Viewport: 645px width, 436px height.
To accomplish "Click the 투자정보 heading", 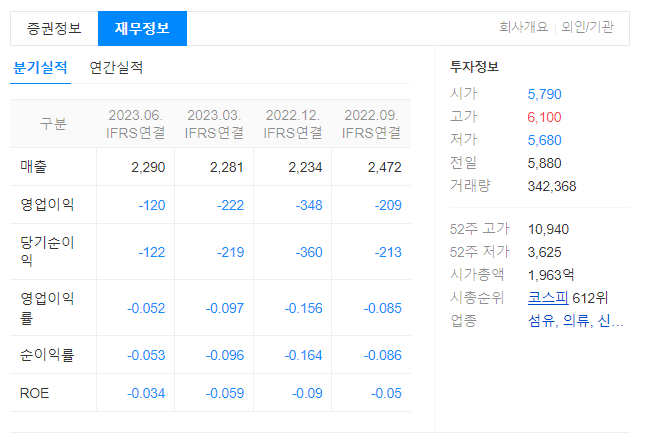I will (x=474, y=67).
